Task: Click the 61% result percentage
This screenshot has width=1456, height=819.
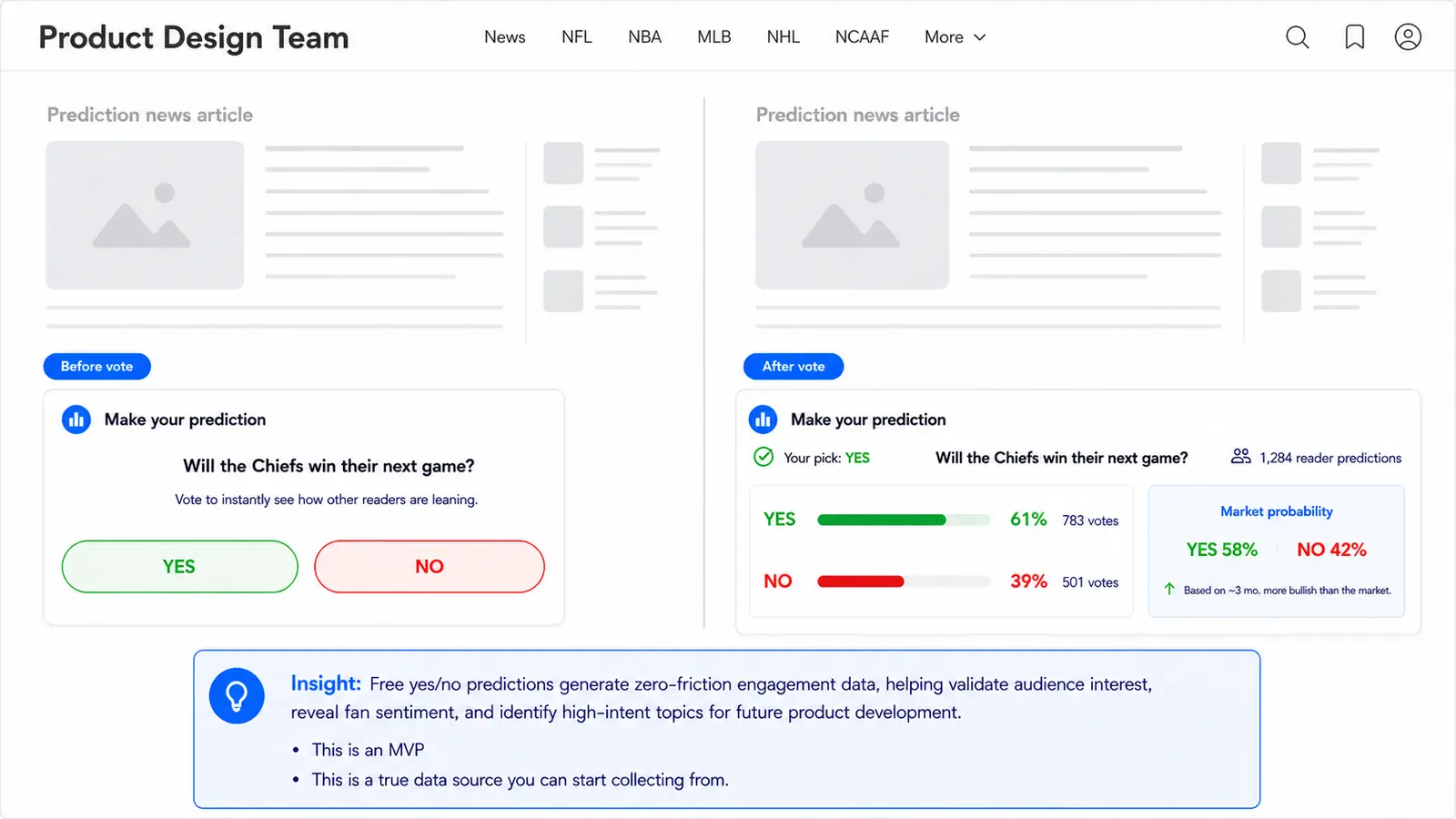Action: pyautogui.click(x=1028, y=520)
